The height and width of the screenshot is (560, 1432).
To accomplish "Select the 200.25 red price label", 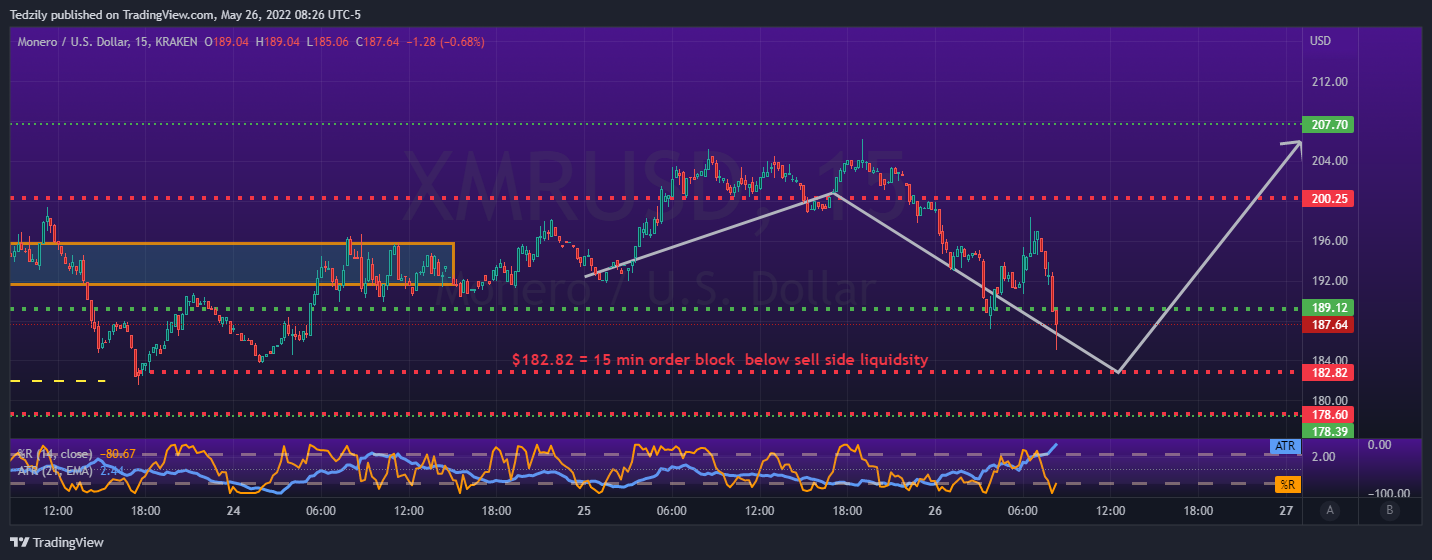I will coord(1328,199).
